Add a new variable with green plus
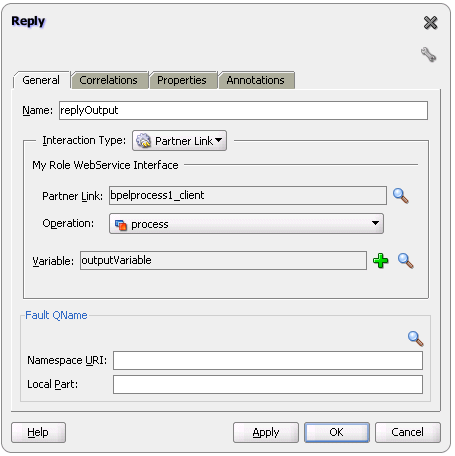Screen dimensions: 455x456 [380, 261]
